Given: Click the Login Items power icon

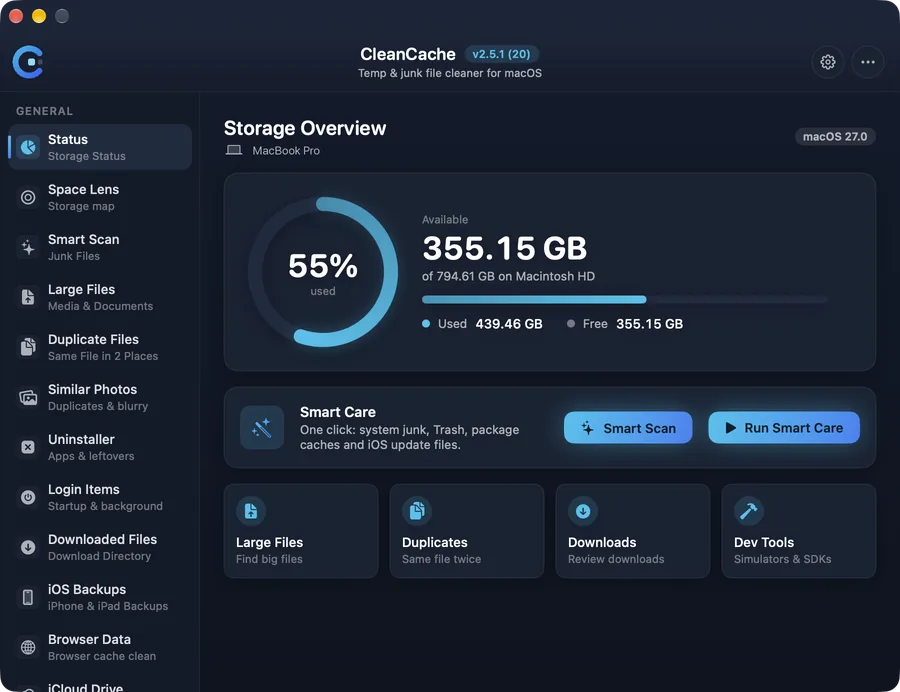Looking at the screenshot, I should coord(28,497).
